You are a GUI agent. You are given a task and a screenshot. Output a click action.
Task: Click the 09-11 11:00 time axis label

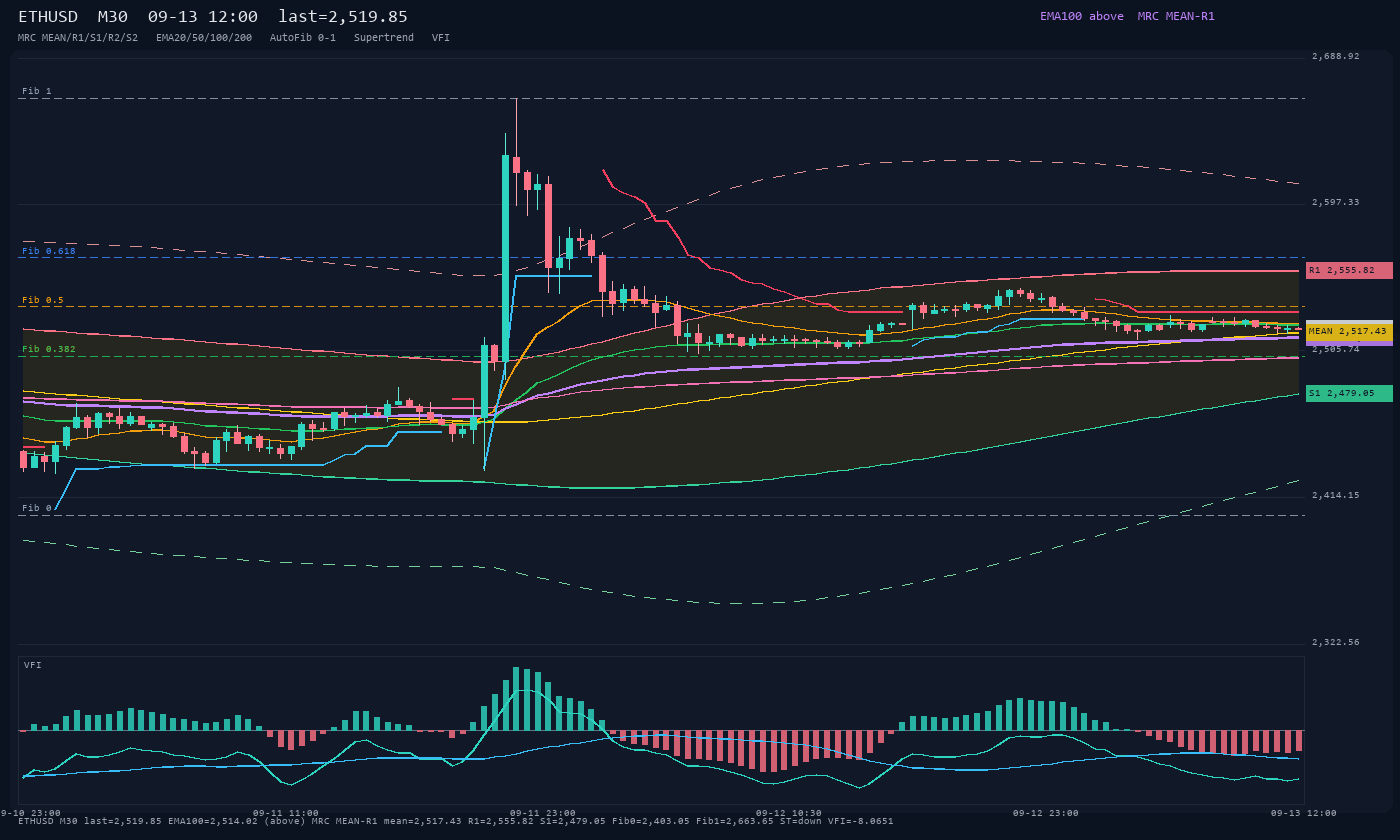(286, 813)
